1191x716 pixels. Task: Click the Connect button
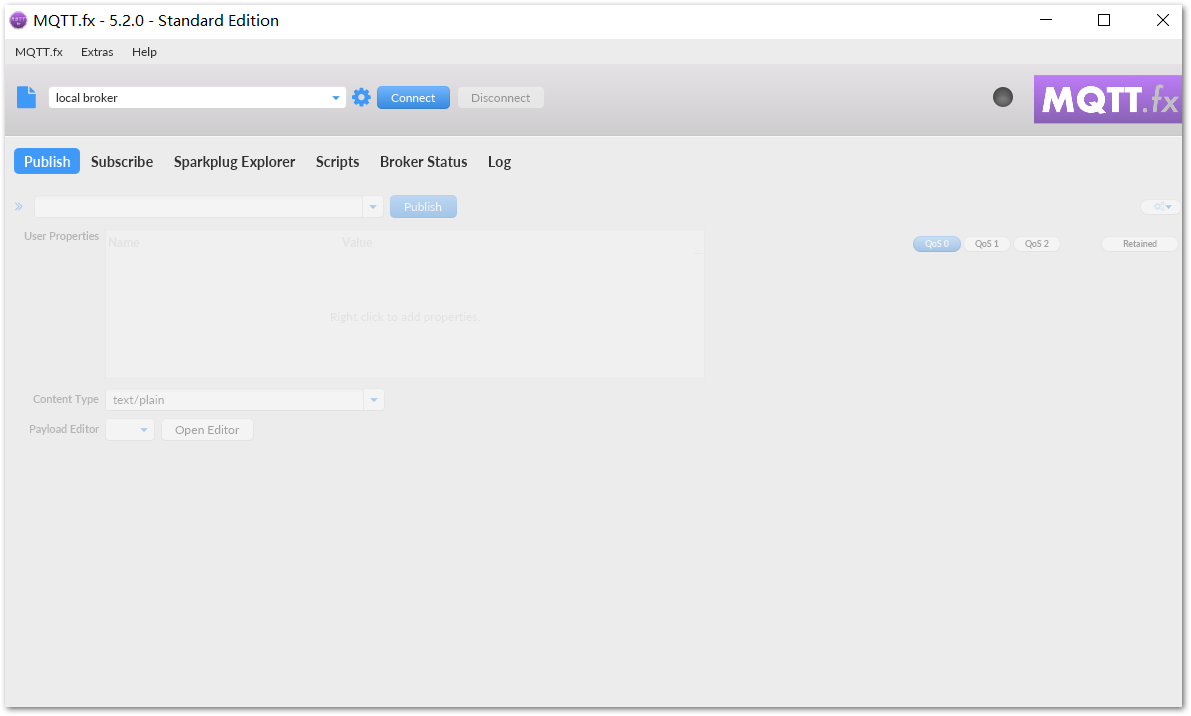[x=413, y=98]
